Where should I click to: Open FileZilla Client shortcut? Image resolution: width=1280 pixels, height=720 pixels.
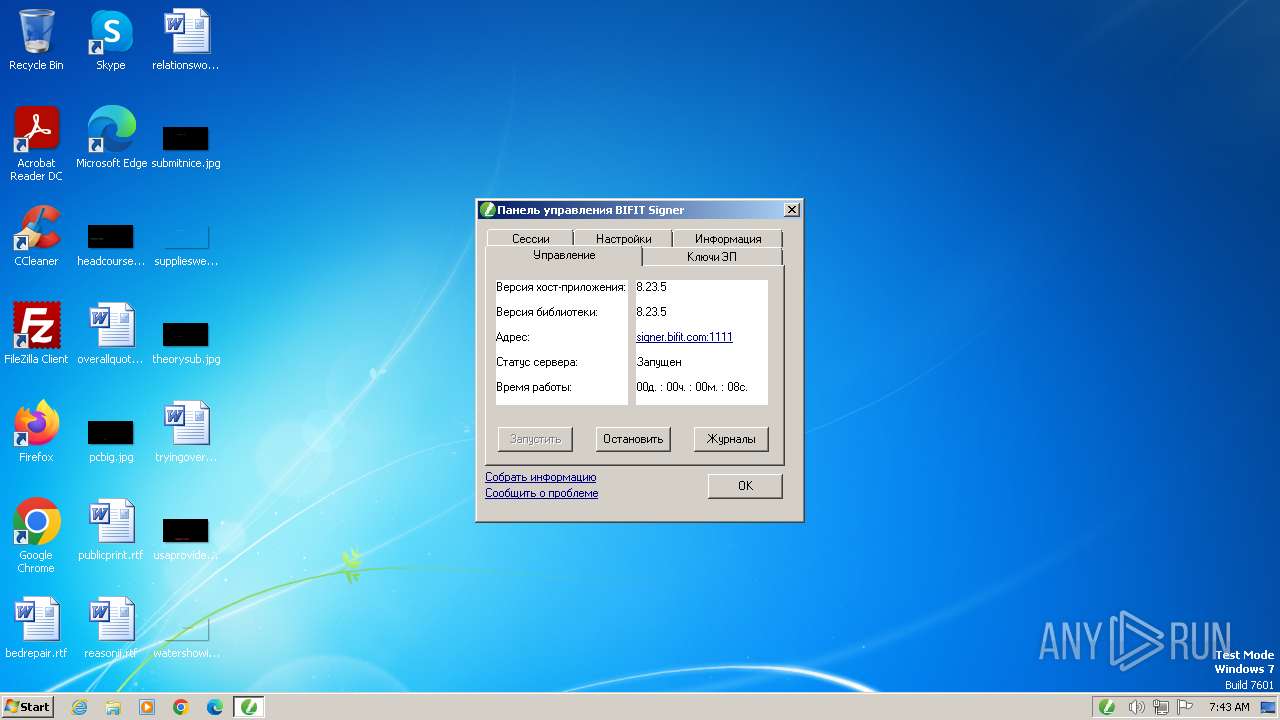[x=36, y=334]
